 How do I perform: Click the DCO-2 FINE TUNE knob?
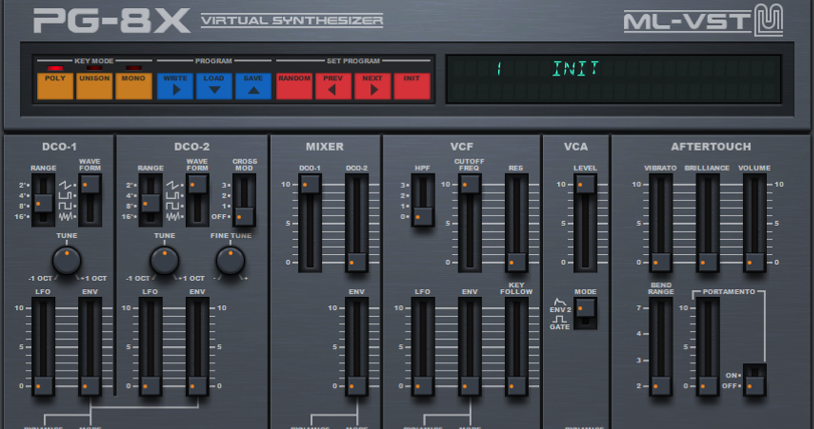tap(230, 260)
